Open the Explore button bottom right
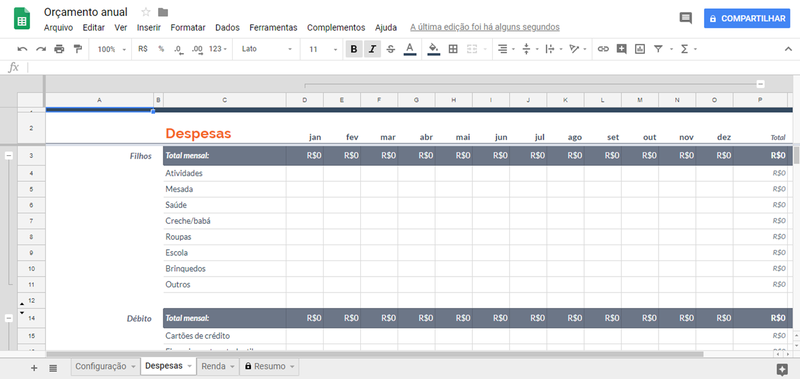800x379 pixels. coord(781,369)
